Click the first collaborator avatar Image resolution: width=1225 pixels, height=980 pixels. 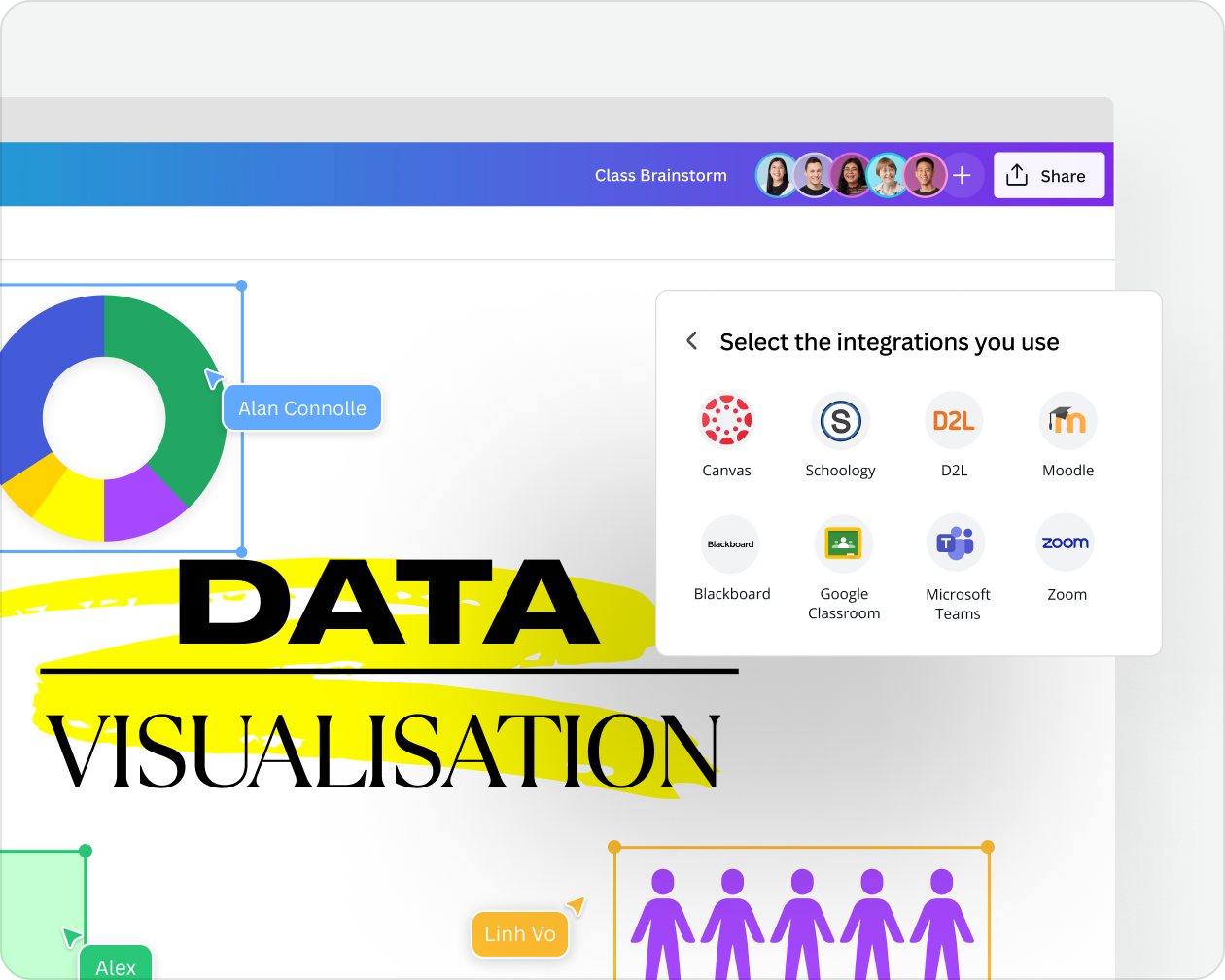coord(778,175)
